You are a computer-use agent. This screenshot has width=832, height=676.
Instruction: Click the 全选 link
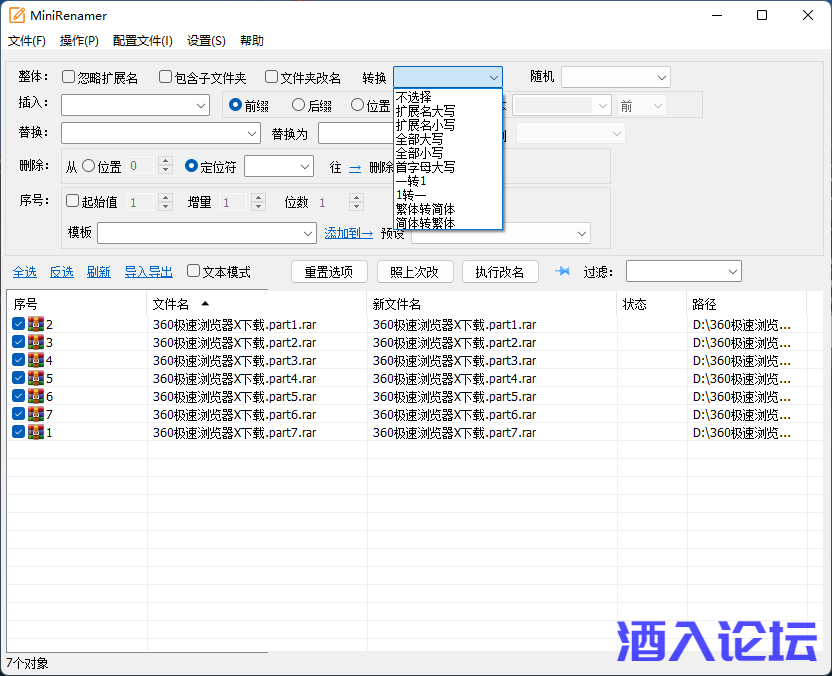(24, 272)
